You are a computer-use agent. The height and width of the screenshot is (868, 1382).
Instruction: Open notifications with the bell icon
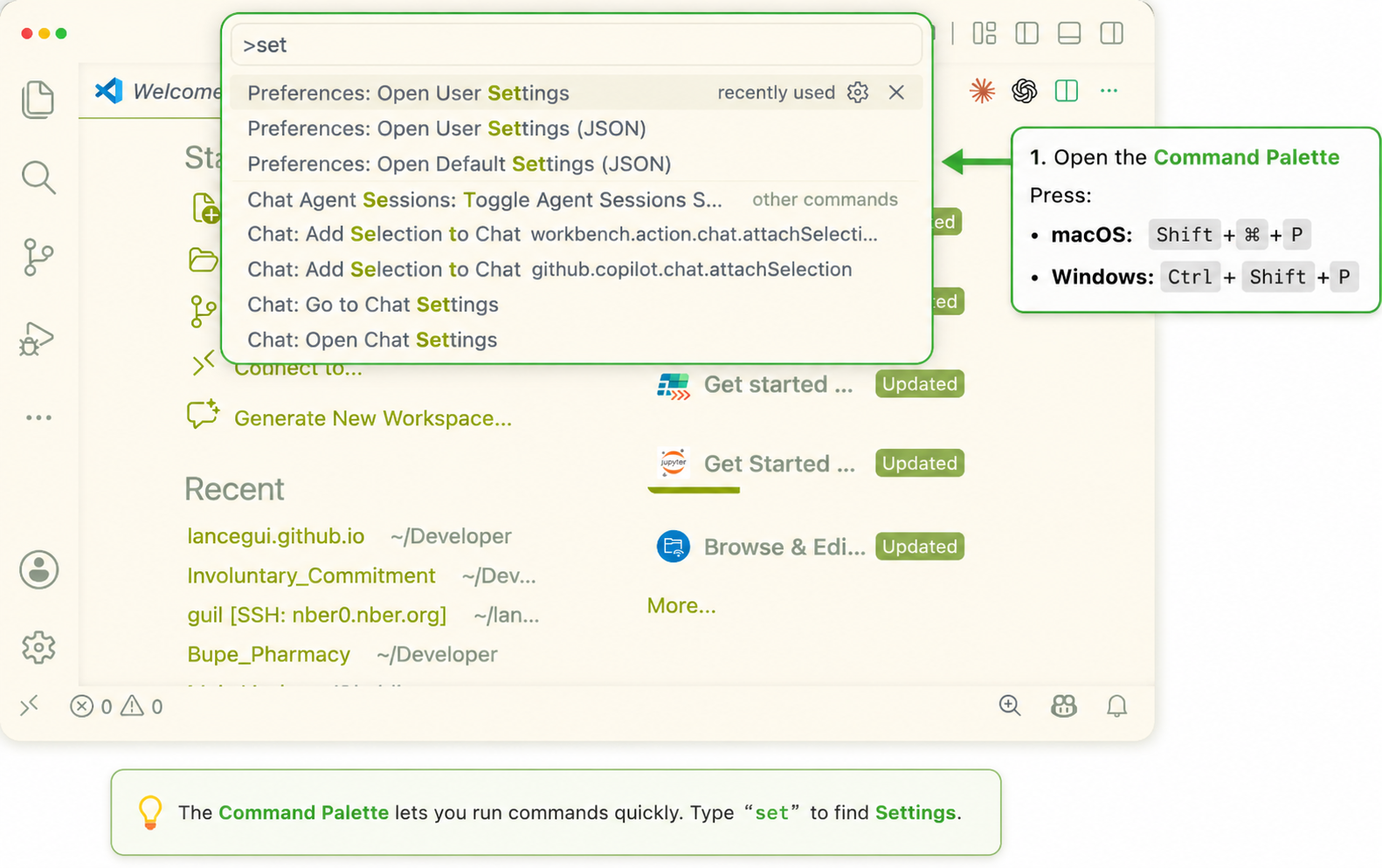[1116, 706]
